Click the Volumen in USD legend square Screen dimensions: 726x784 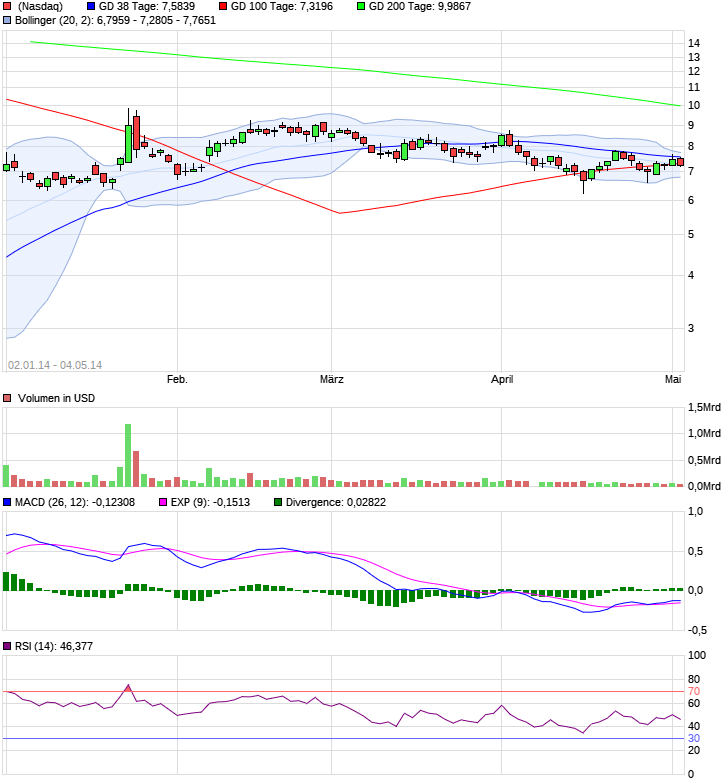pos(7,398)
